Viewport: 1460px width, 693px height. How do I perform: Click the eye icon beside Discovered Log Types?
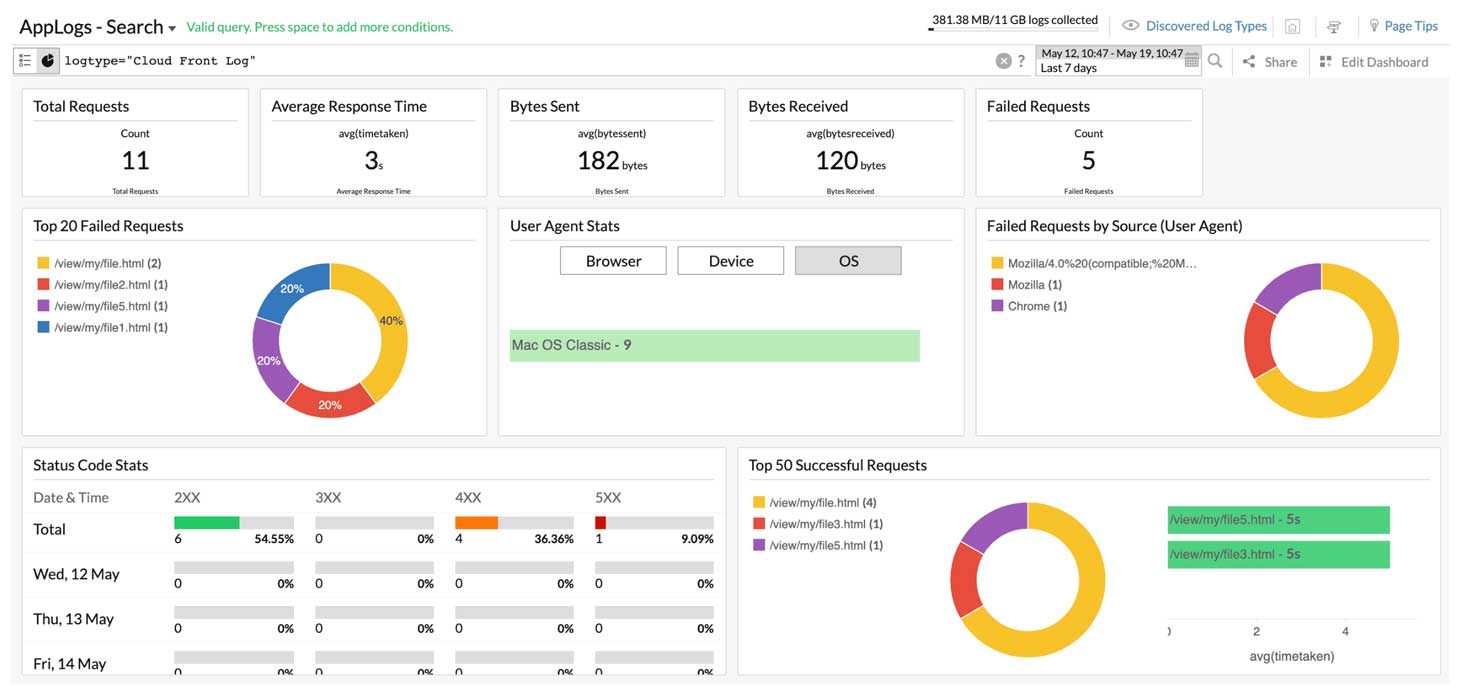coord(1129,25)
